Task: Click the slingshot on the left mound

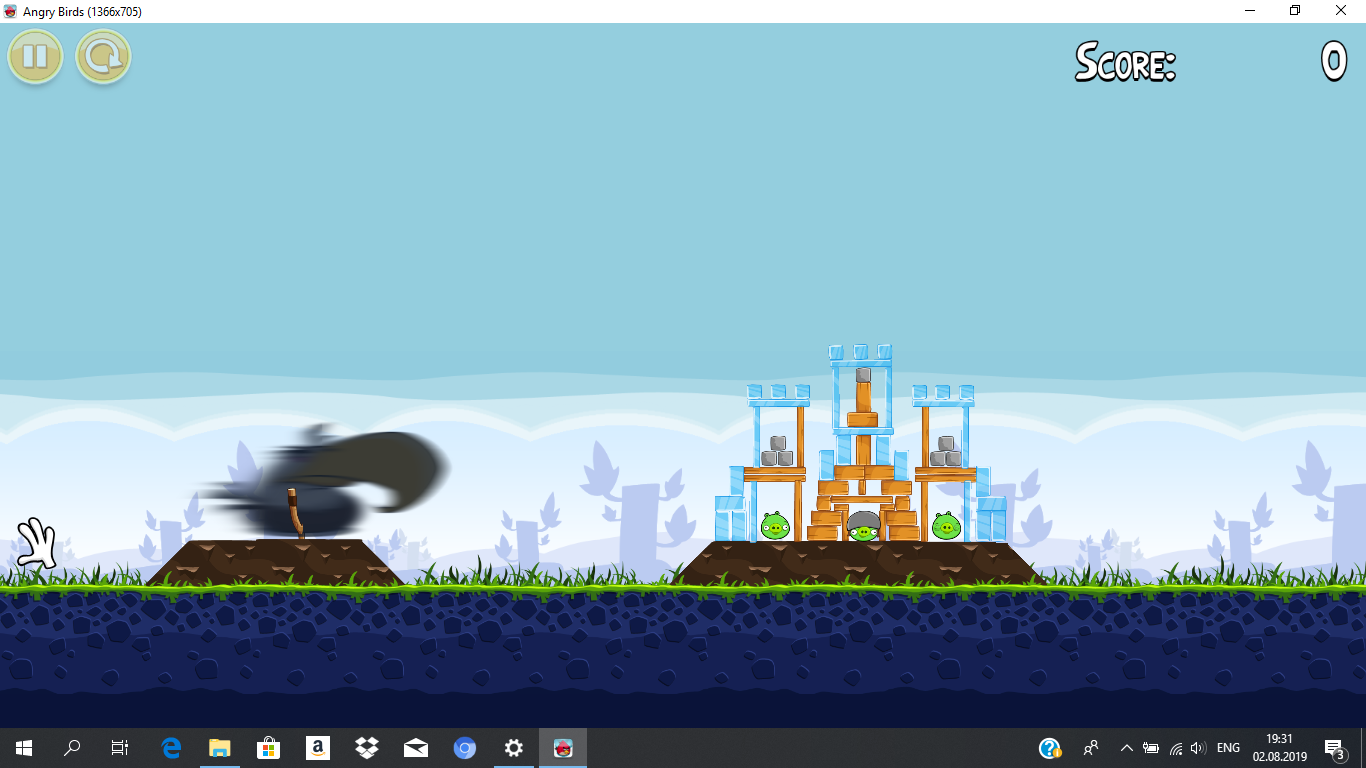Action: 295,515
